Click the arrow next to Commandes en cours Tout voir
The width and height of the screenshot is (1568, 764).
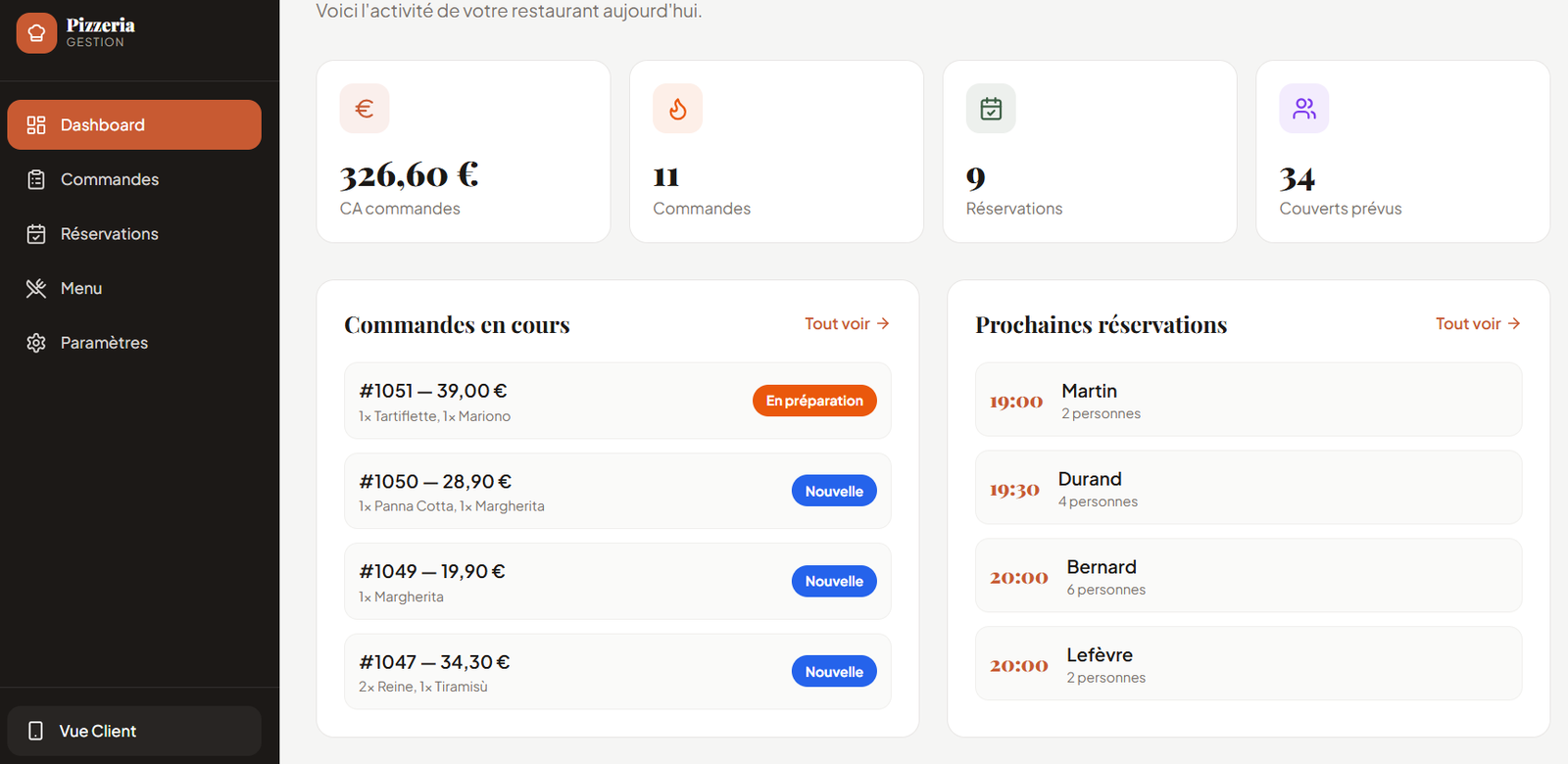point(883,323)
